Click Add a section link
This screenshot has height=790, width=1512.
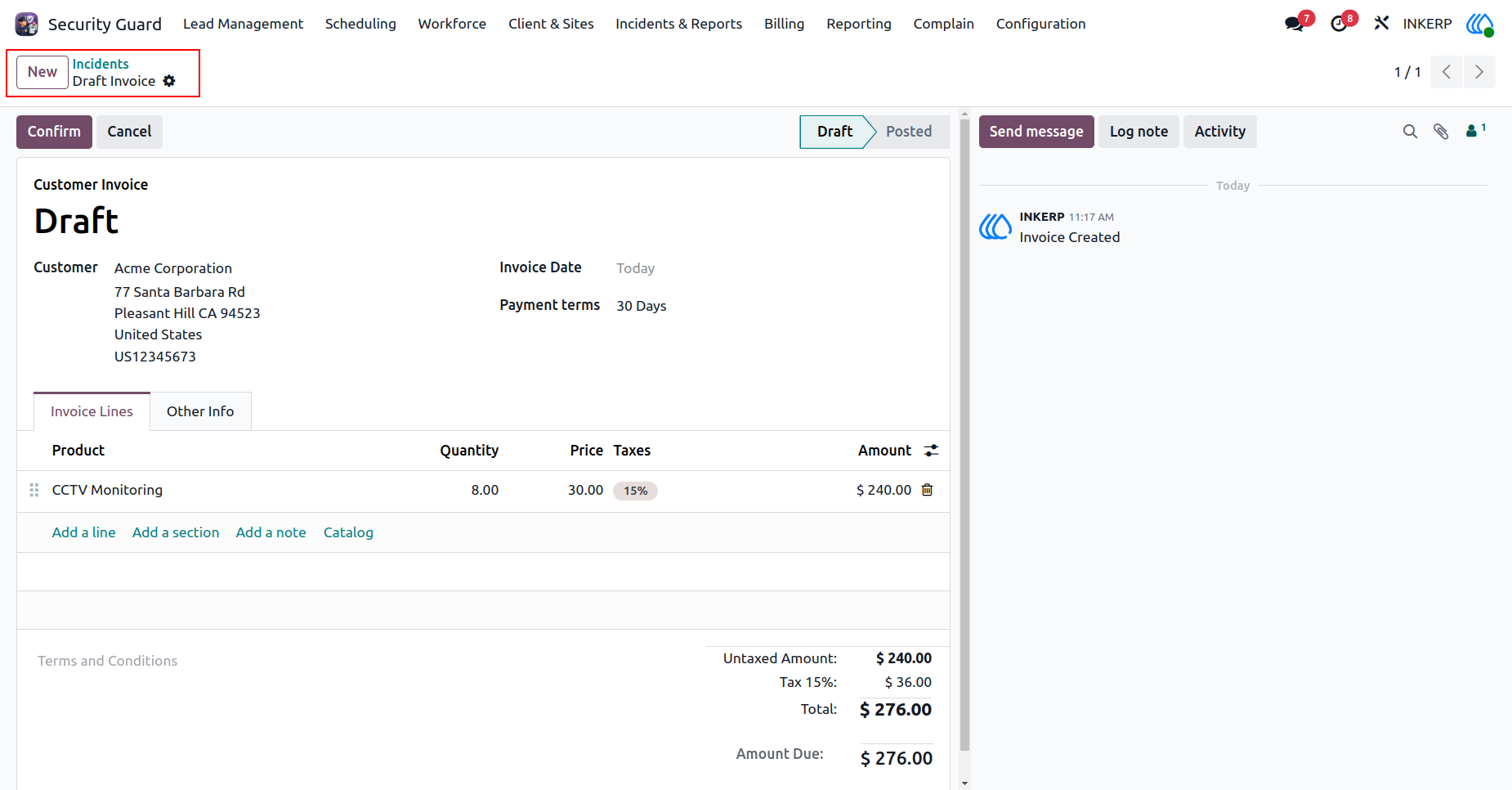coord(176,532)
